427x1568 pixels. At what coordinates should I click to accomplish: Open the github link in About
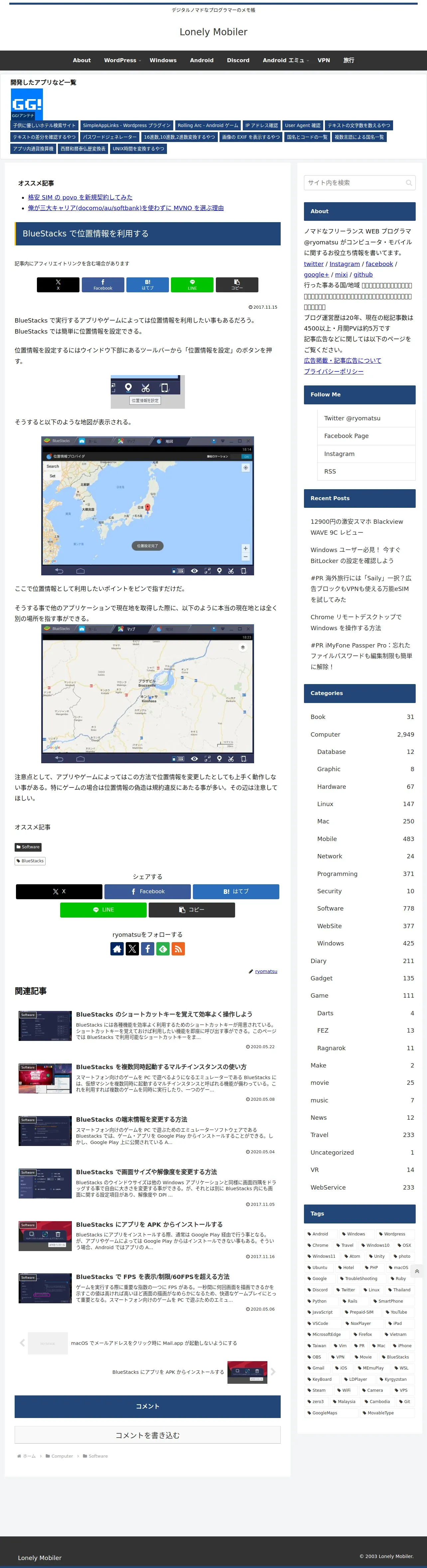363,274
